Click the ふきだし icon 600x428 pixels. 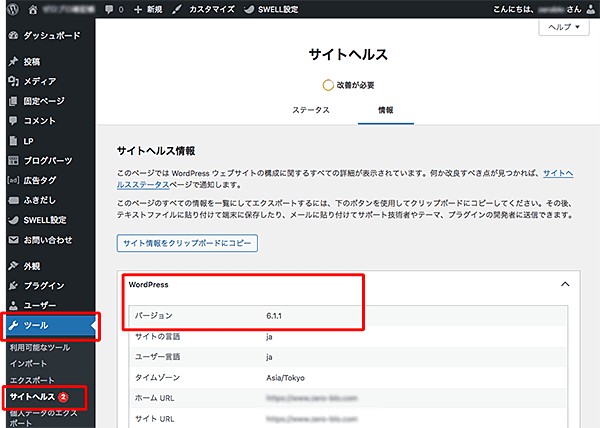tap(13, 200)
